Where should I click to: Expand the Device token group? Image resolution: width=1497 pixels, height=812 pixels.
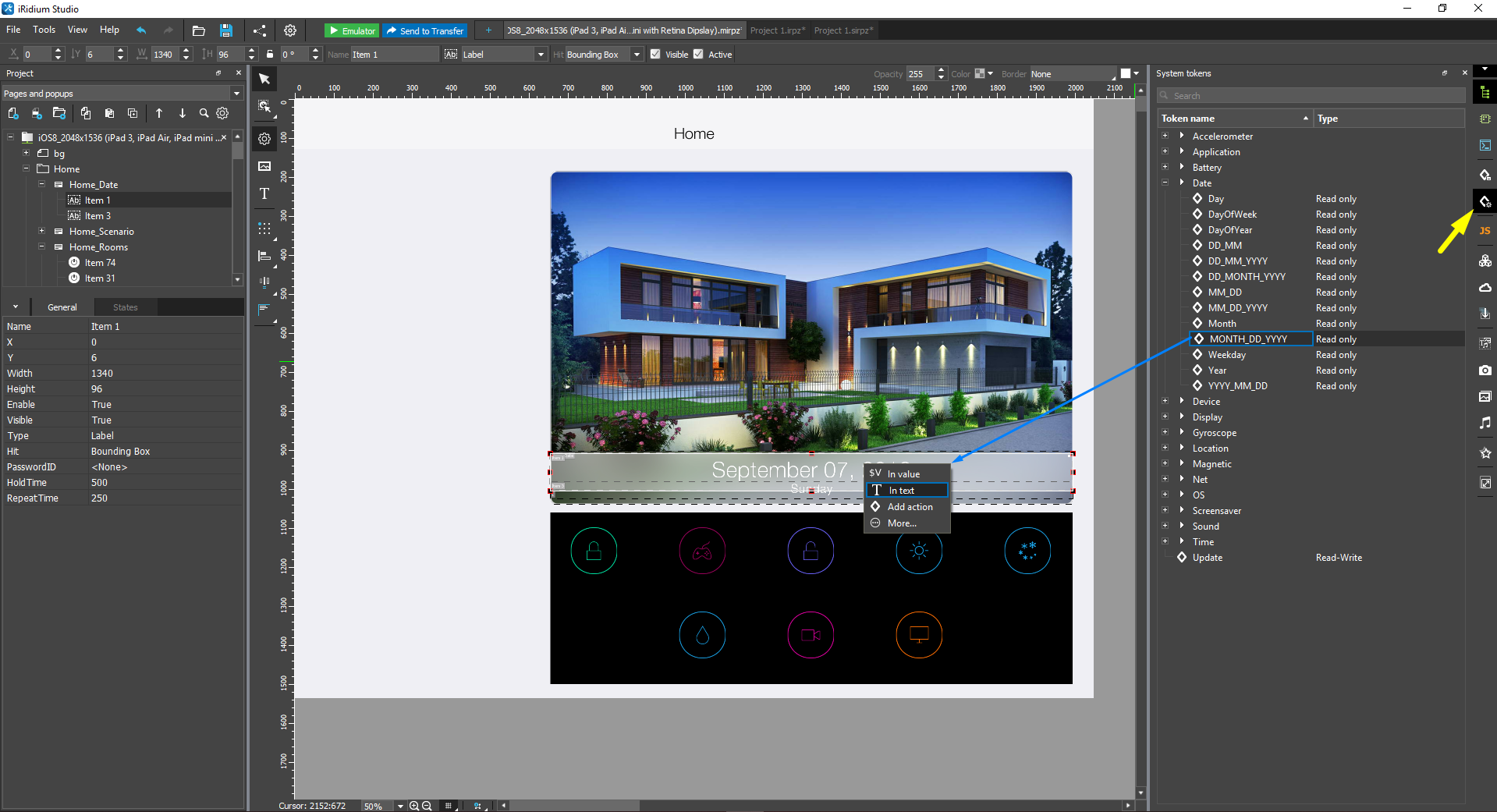pyautogui.click(x=1181, y=402)
